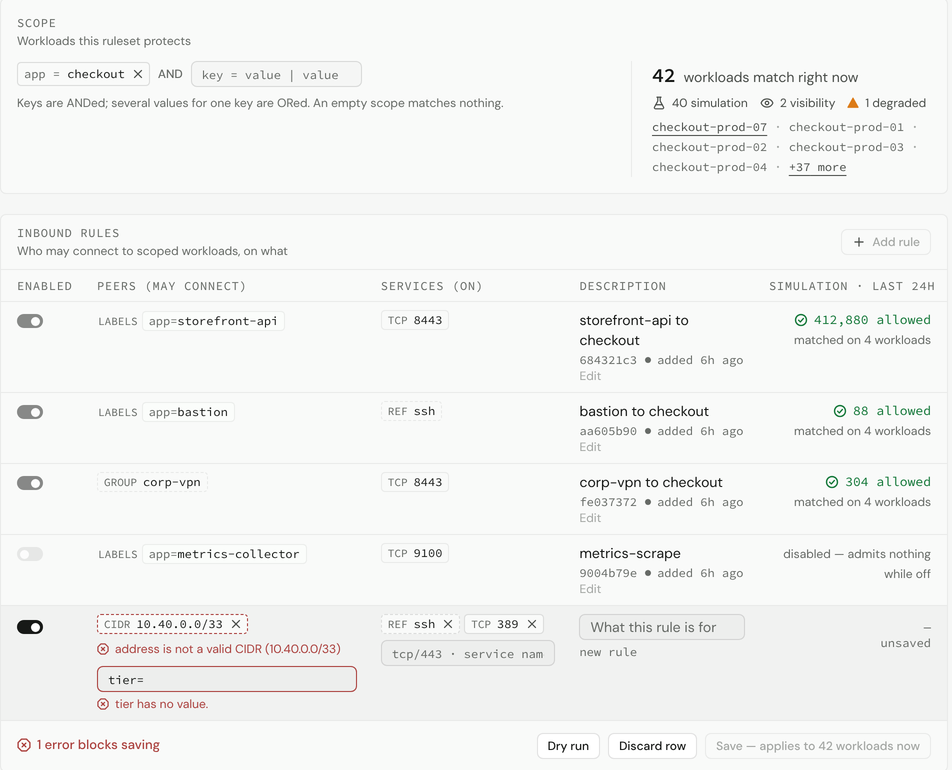Focus the scope key = value input
This screenshot has height=770, width=952.
point(276,75)
